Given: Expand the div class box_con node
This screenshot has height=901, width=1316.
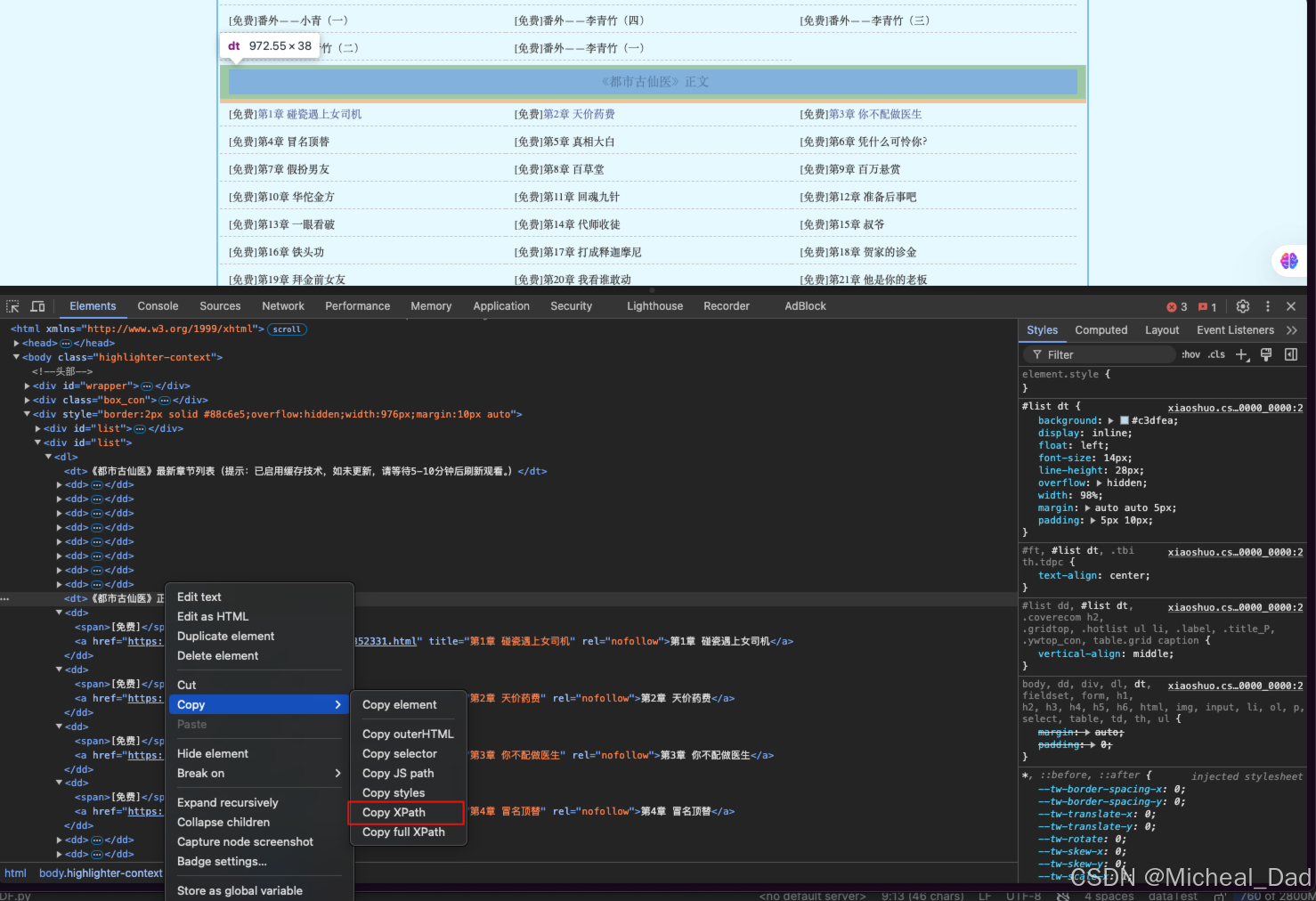Looking at the screenshot, I should coord(28,400).
